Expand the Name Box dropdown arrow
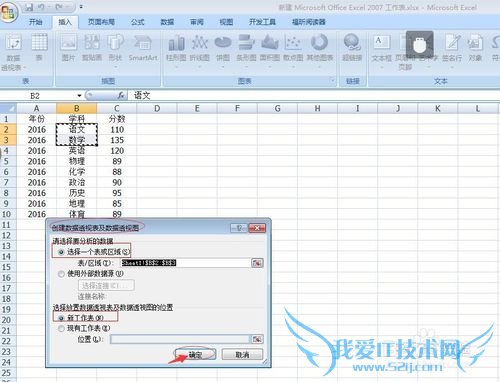This screenshot has height=382, width=500. tap(79, 96)
